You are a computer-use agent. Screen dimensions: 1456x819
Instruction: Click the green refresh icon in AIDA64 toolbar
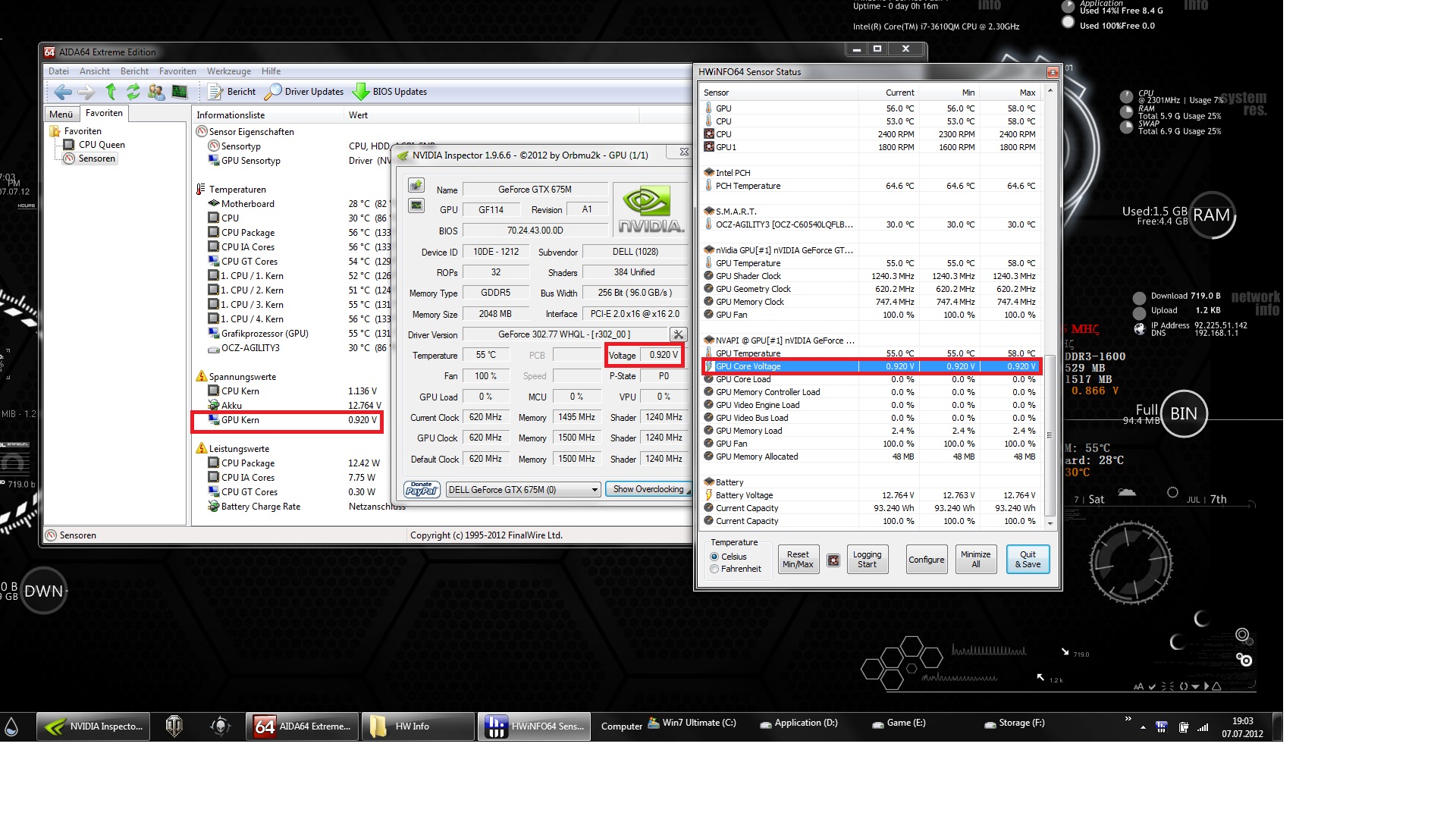tap(133, 92)
